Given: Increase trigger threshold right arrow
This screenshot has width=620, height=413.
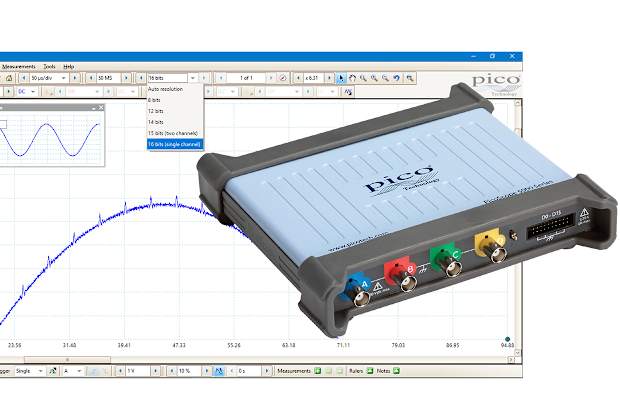Looking at the screenshot, I should pos(155,371).
